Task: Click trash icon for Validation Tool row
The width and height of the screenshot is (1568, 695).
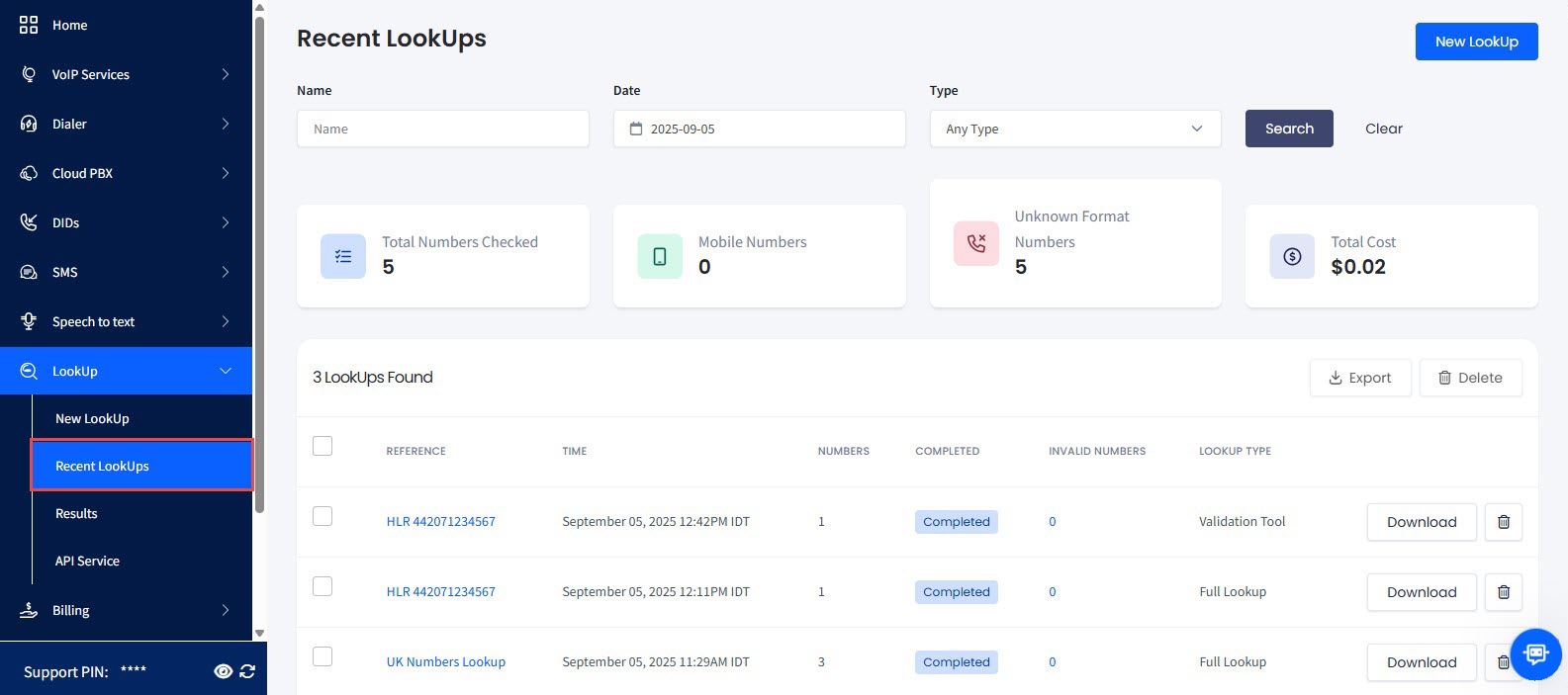Action: pos(1503,522)
